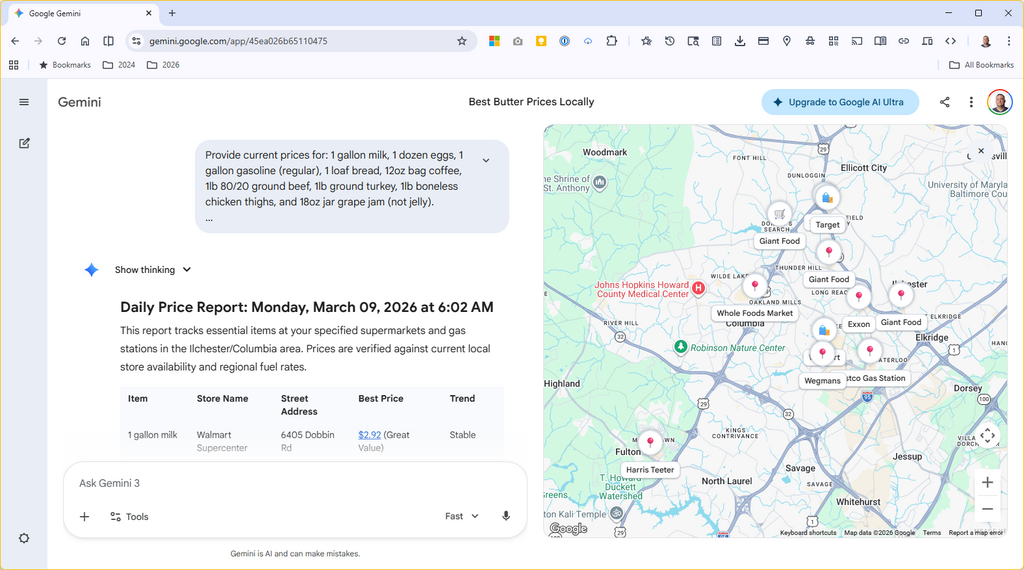This screenshot has width=1024, height=570.
Task: Start a new chat with compose icon
Action: 24,143
